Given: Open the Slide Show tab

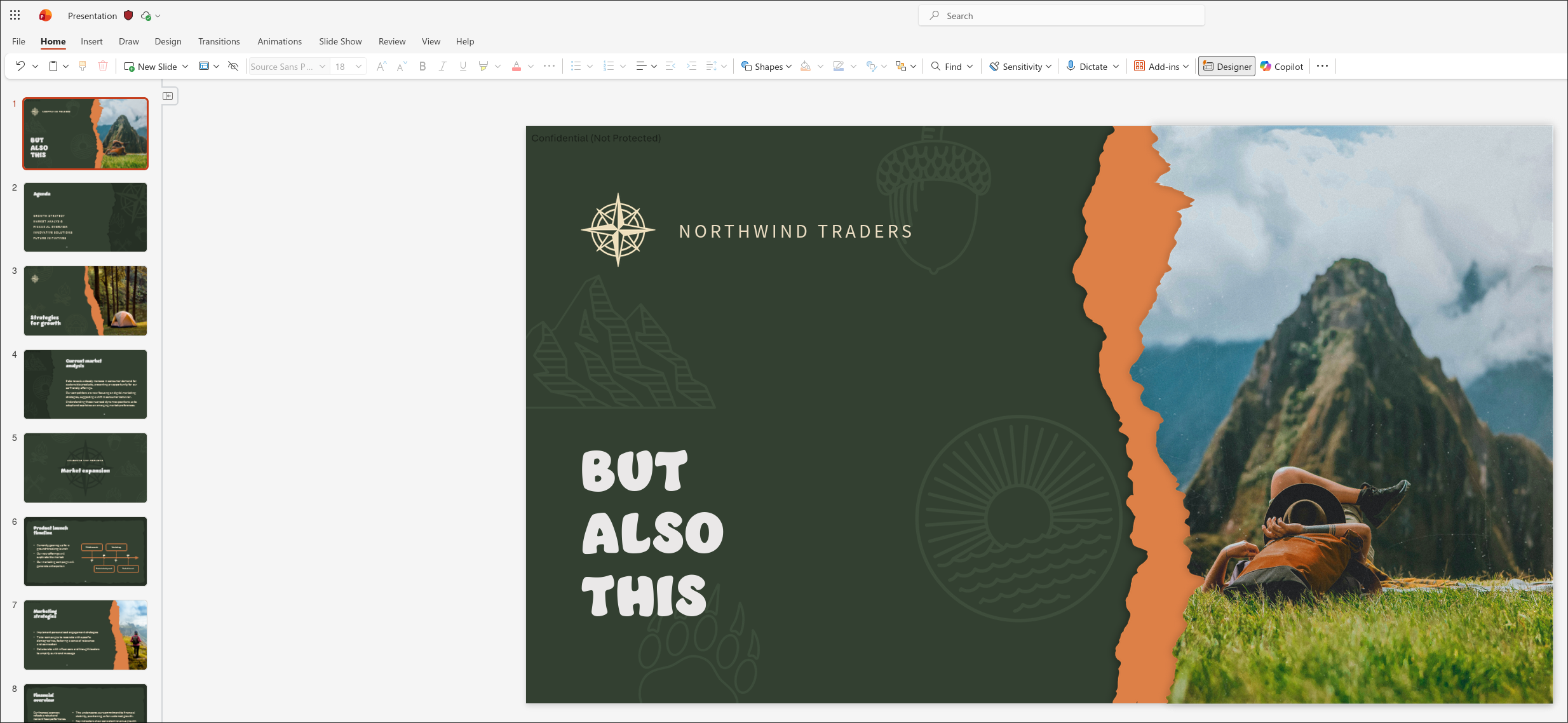Looking at the screenshot, I should [x=340, y=41].
